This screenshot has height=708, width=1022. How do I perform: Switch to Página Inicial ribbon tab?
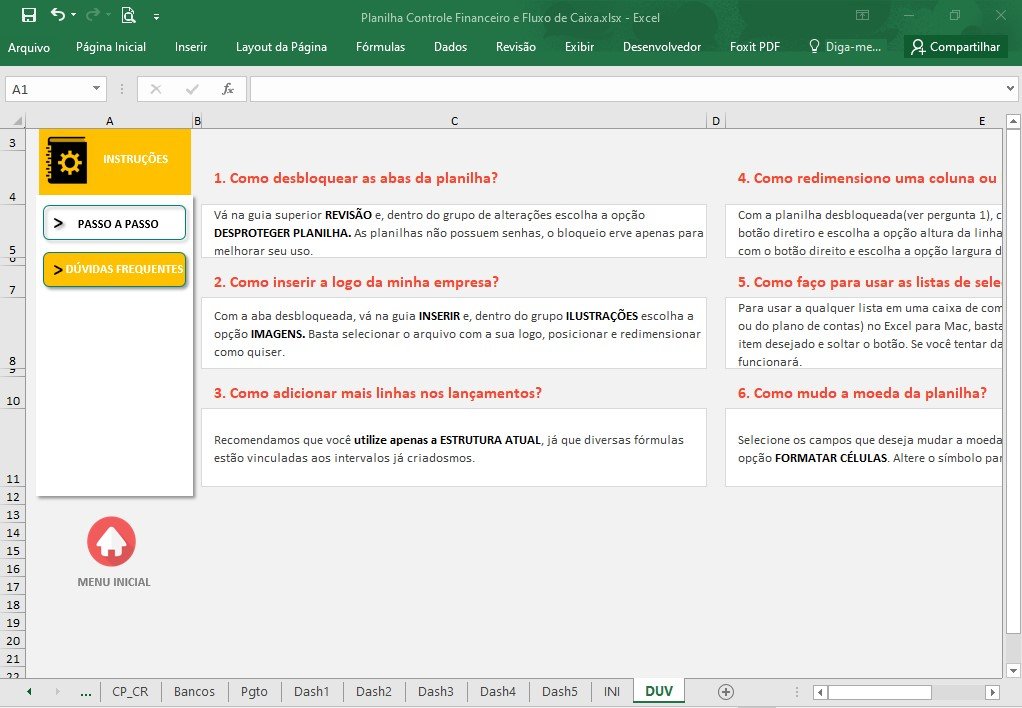[x=111, y=47]
